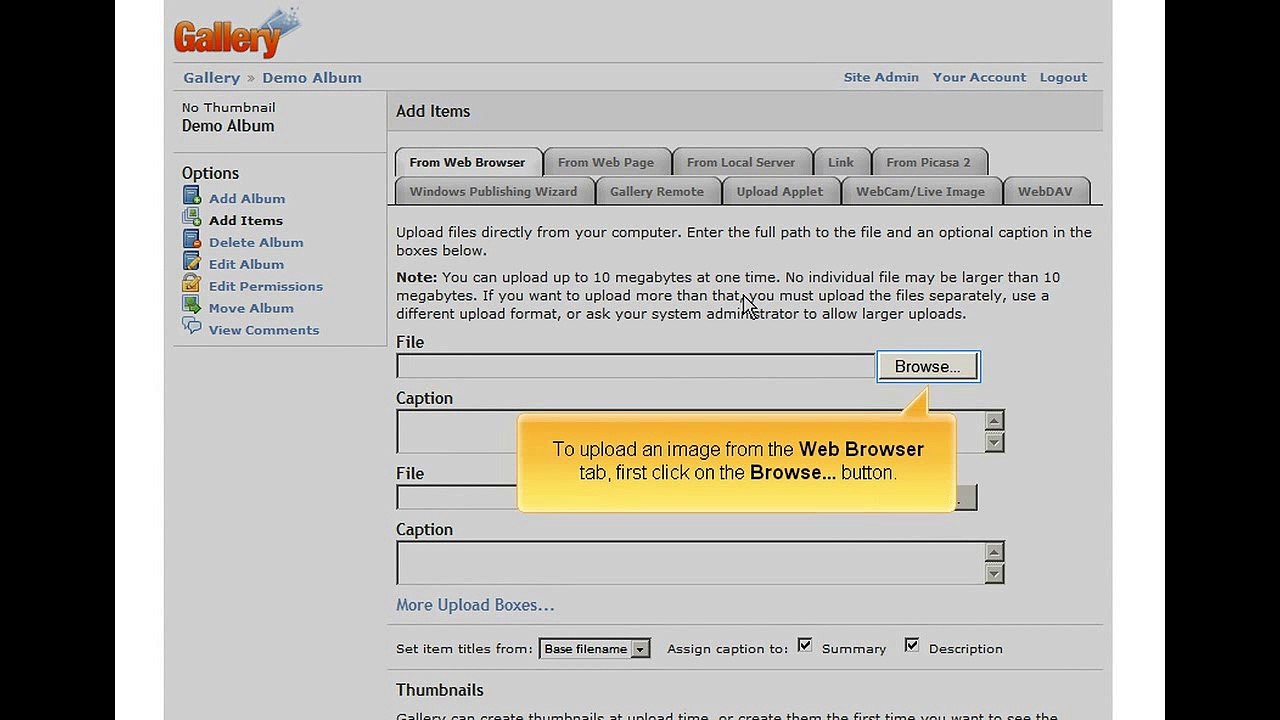Go to Your Account

click(x=979, y=77)
